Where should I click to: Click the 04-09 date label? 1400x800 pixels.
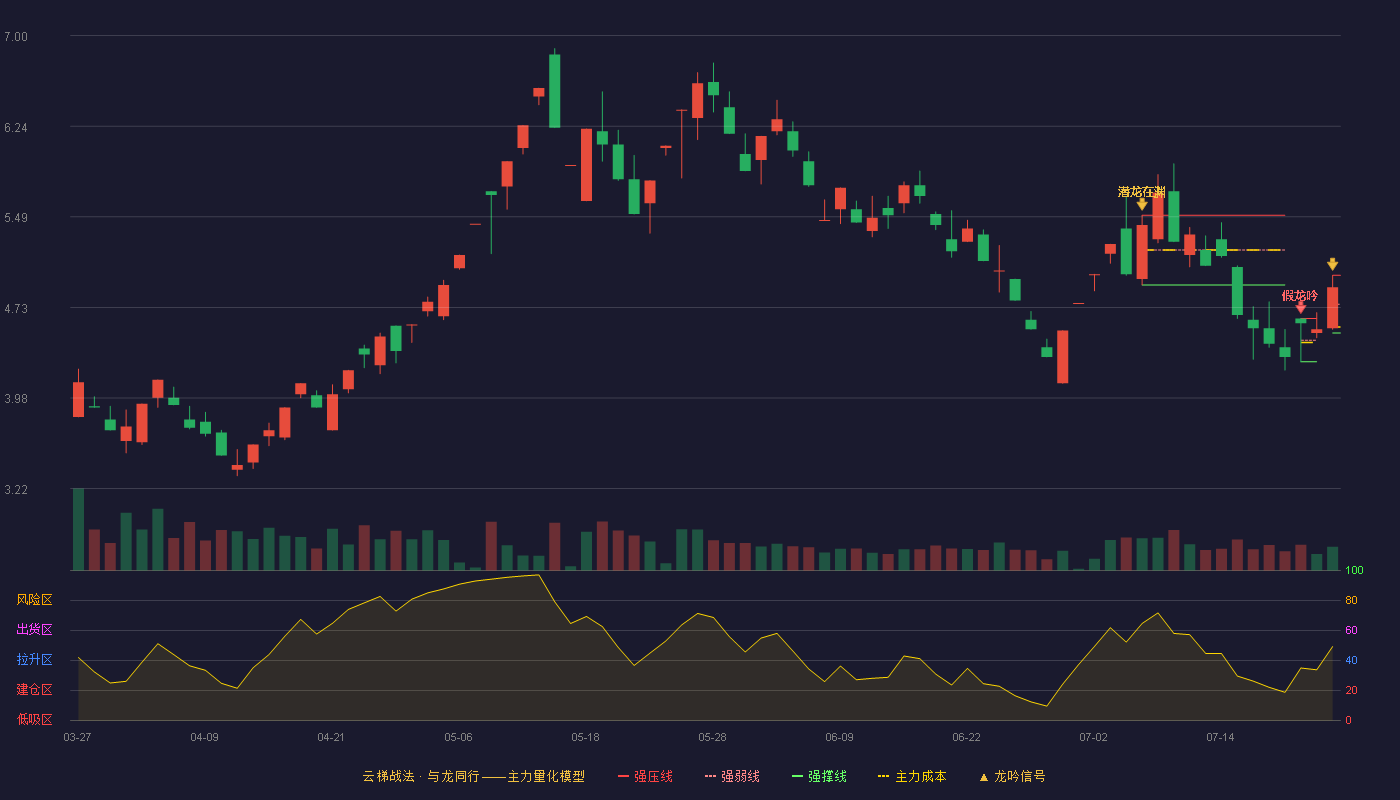[x=204, y=737]
